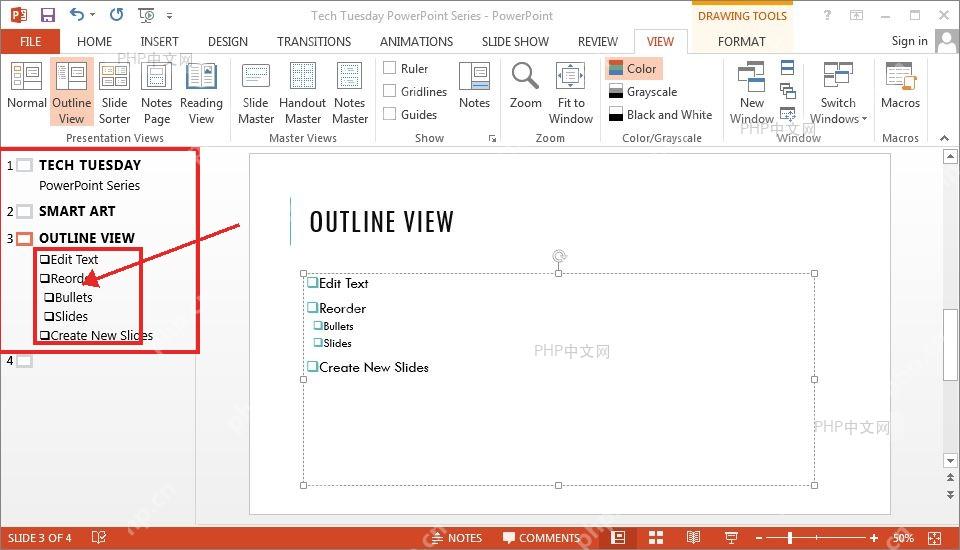Open Customize Quick Access Toolbar dropdown
The image size is (960, 550).
(169, 15)
